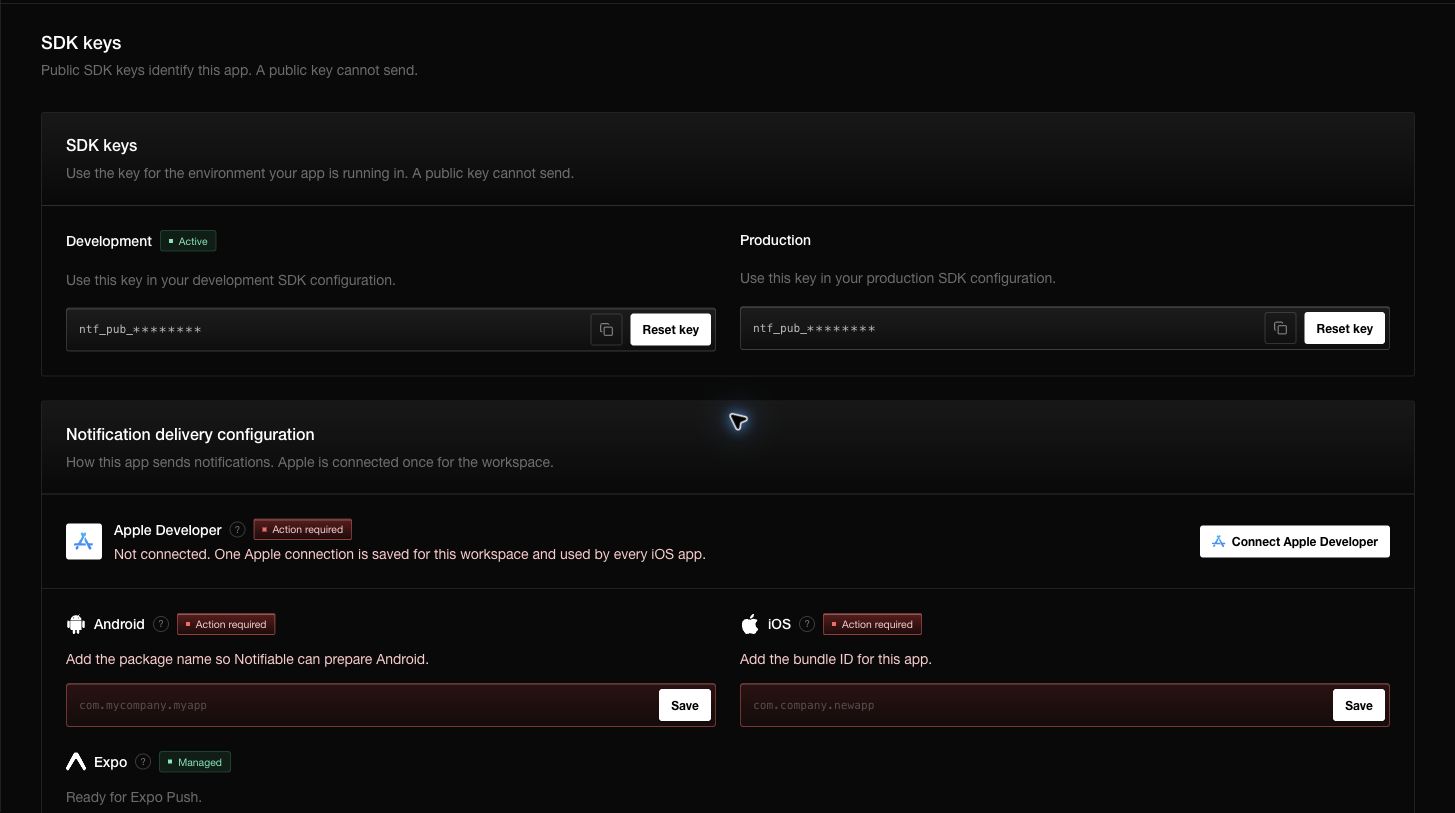
Task: Open the Expo help tooltip icon
Action: (143, 762)
